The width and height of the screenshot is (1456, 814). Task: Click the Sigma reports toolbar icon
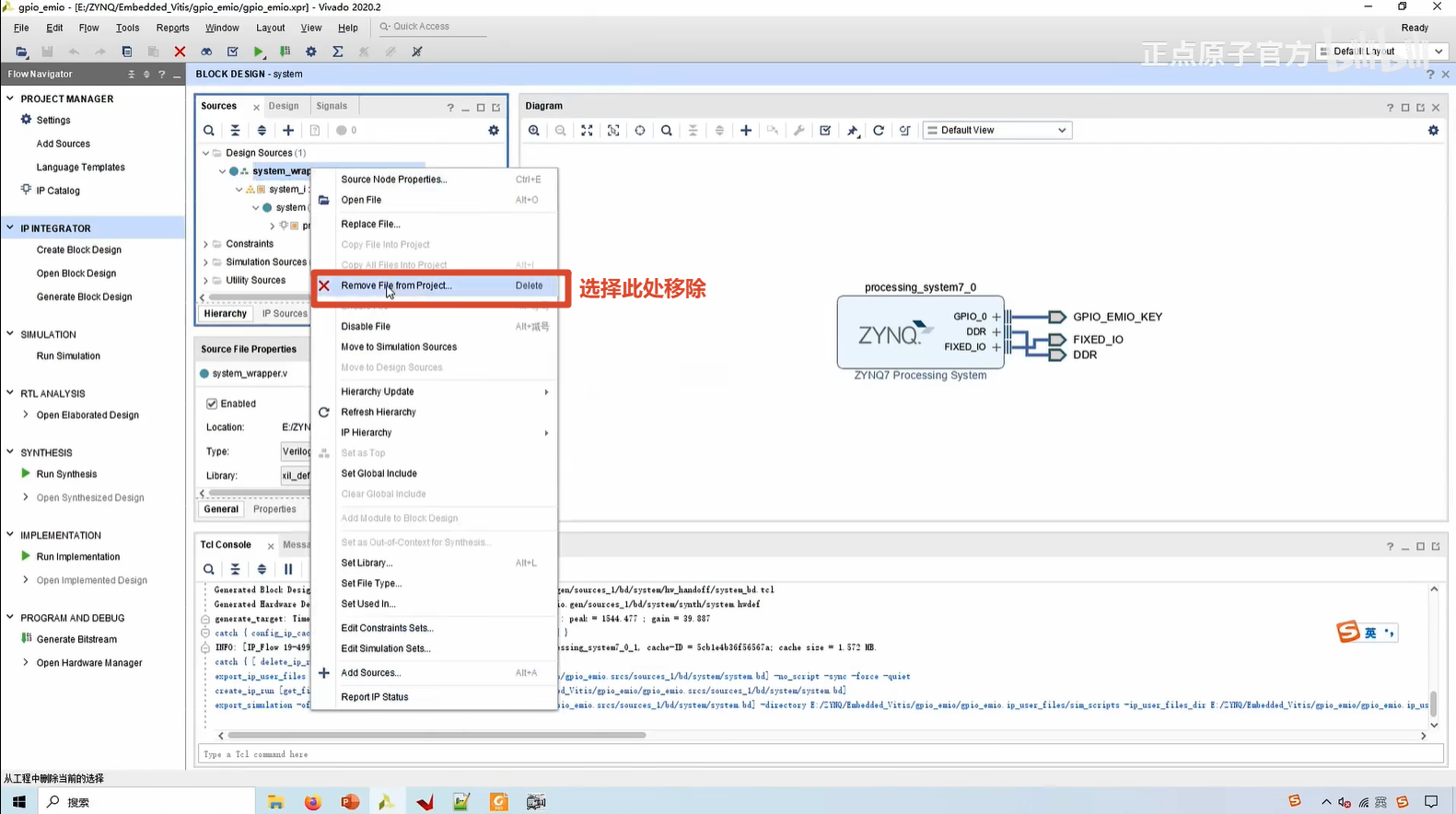338,52
